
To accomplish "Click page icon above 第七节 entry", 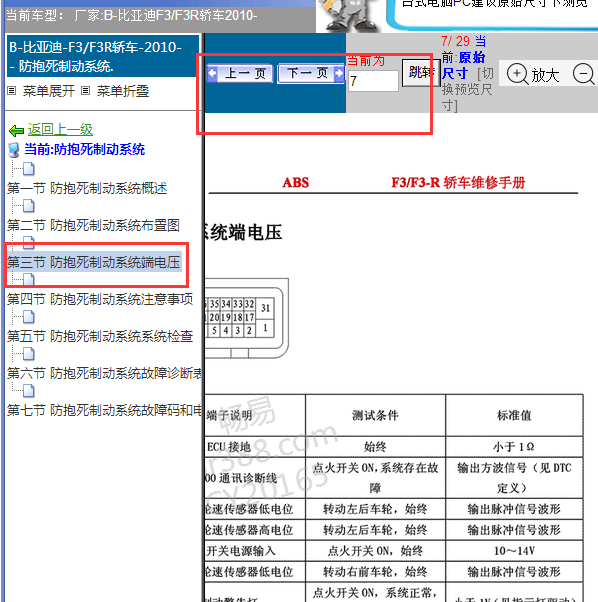I will 29,391.
